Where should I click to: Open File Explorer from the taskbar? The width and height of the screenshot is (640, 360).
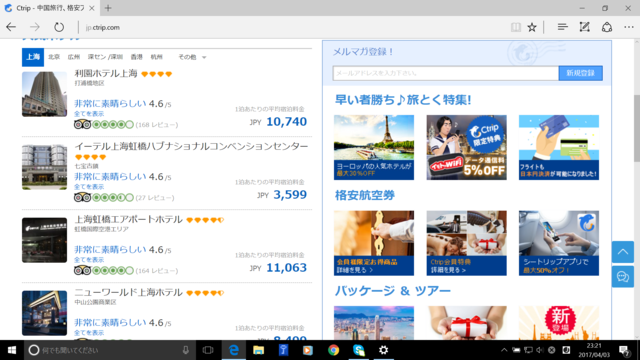tap(258, 350)
